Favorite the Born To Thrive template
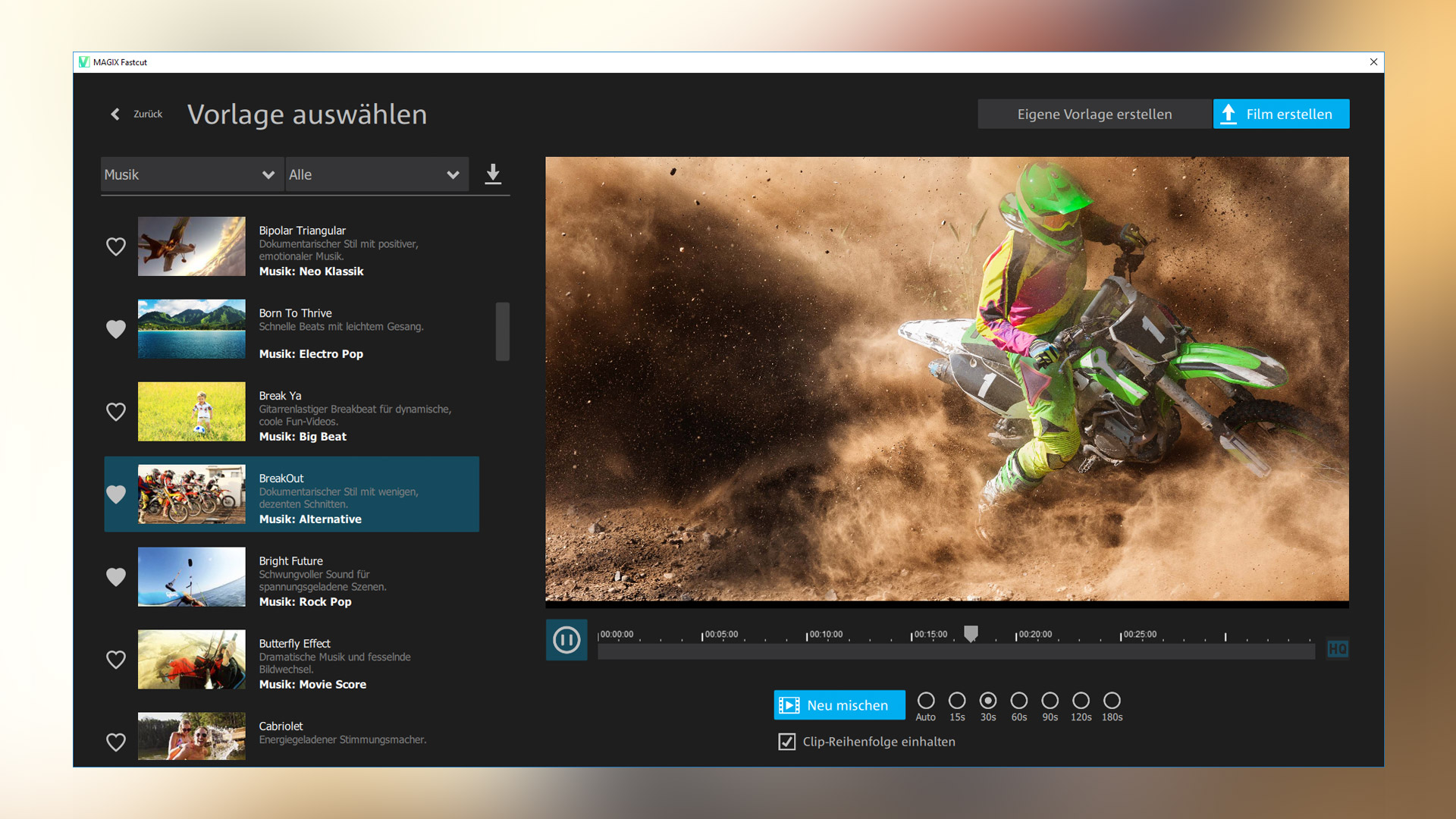 (116, 329)
